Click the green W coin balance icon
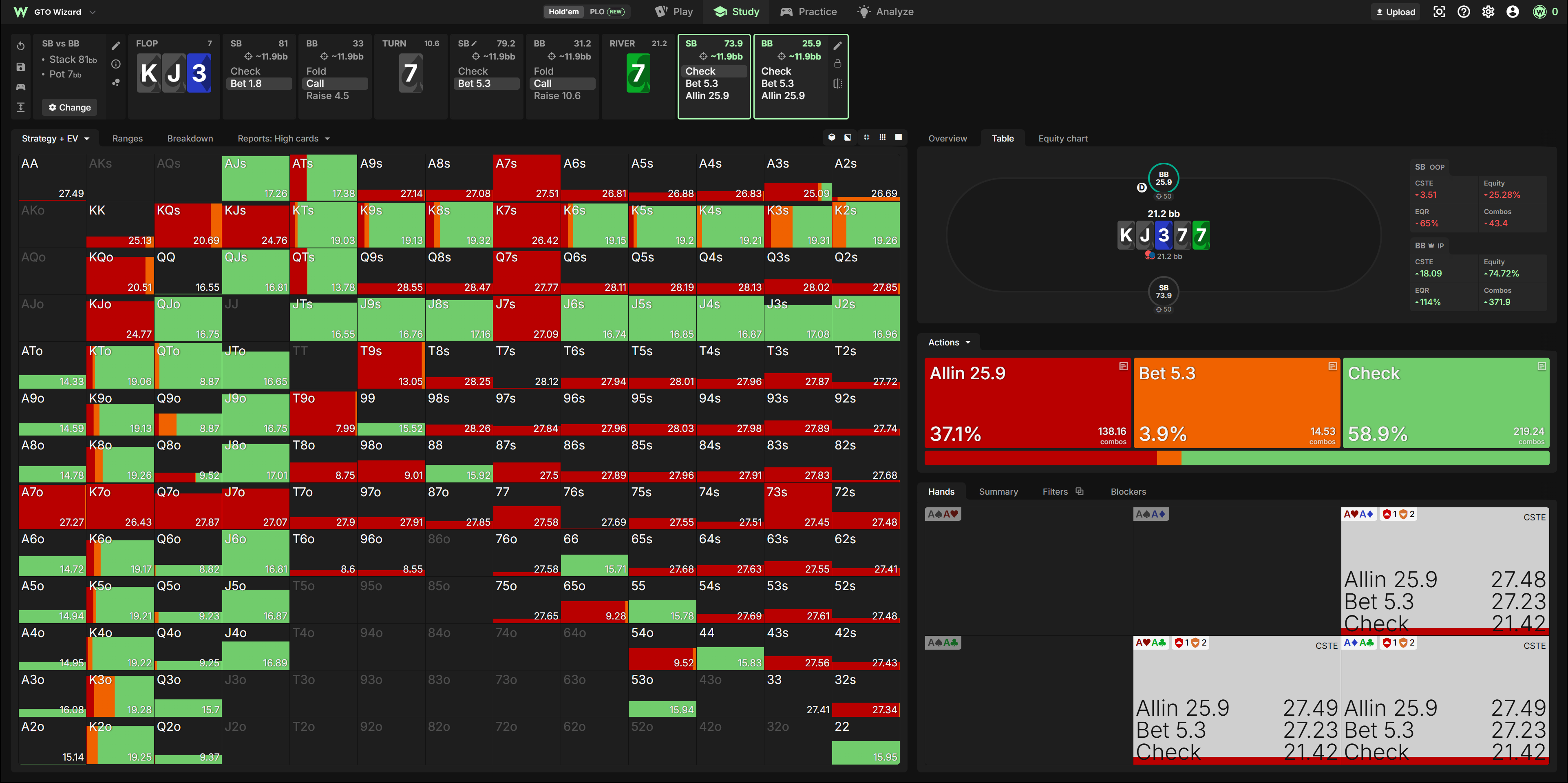The image size is (1568, 783). click(1539, 11)
